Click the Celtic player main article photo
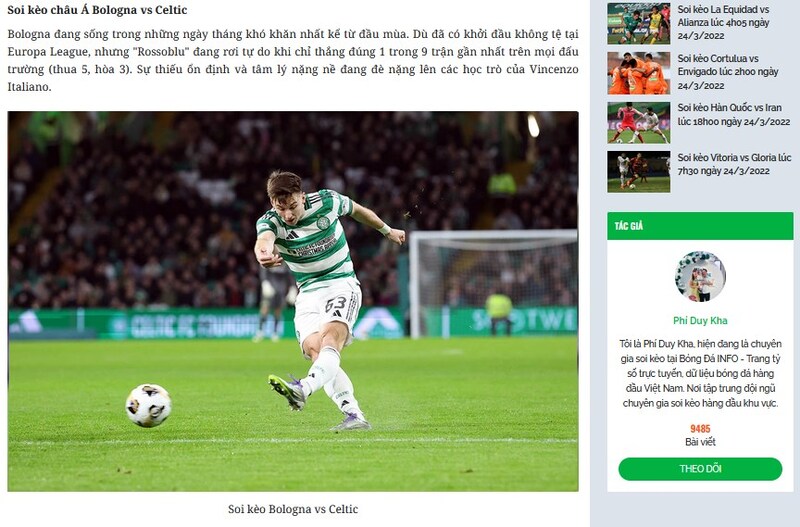The width and height of the screenshot is (800, 527). click(293, 302)
